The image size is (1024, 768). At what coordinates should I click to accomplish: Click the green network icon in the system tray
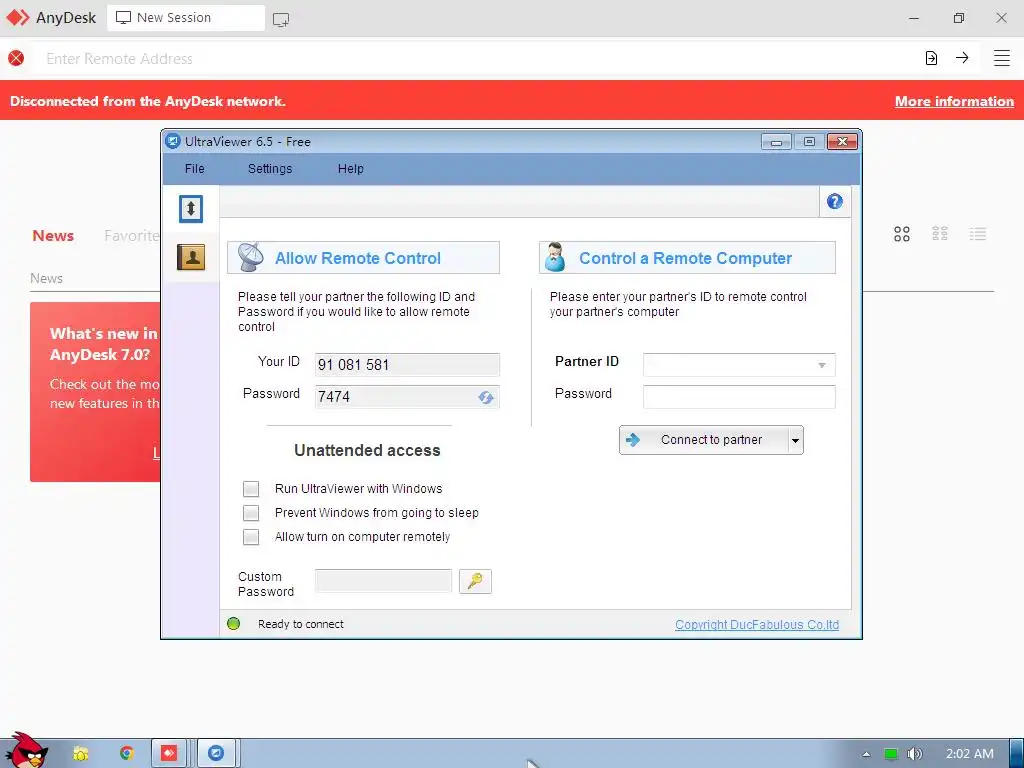point(891,754)
